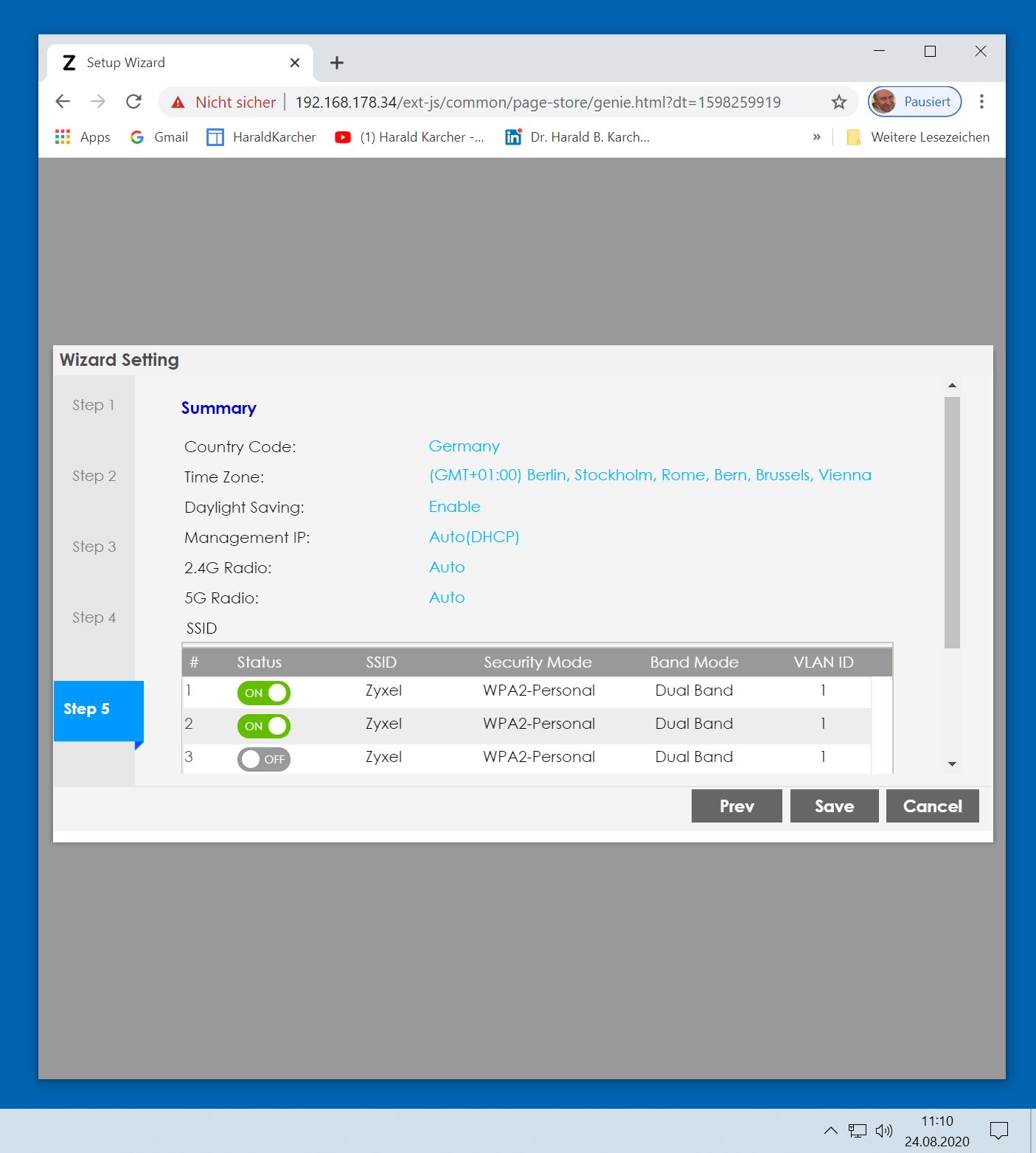
Task: Click the Band Mode column header
Action: [694, 662]
